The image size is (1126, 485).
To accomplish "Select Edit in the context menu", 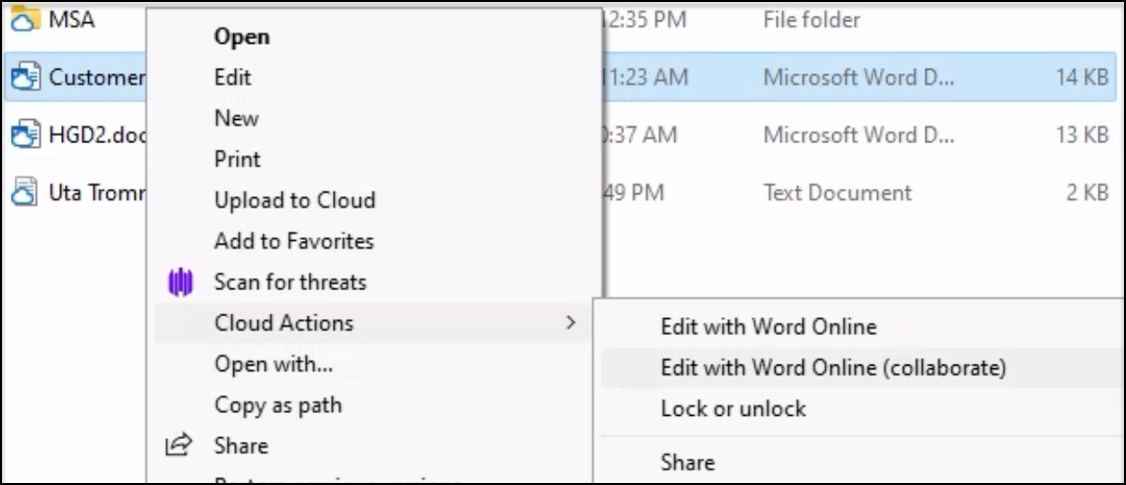I will pyautogui.click(x=232, y=77).
